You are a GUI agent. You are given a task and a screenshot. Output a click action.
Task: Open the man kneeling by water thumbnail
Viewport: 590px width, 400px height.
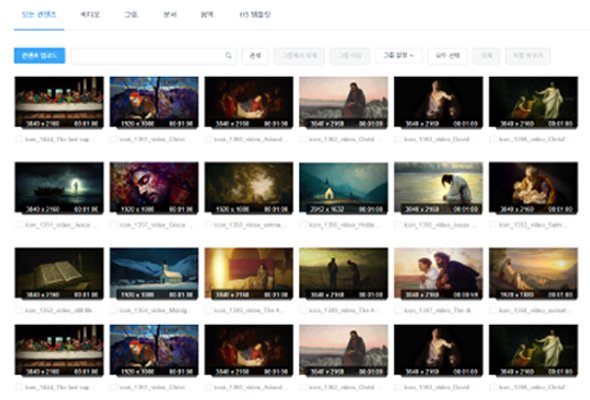[x=438, y=188]
